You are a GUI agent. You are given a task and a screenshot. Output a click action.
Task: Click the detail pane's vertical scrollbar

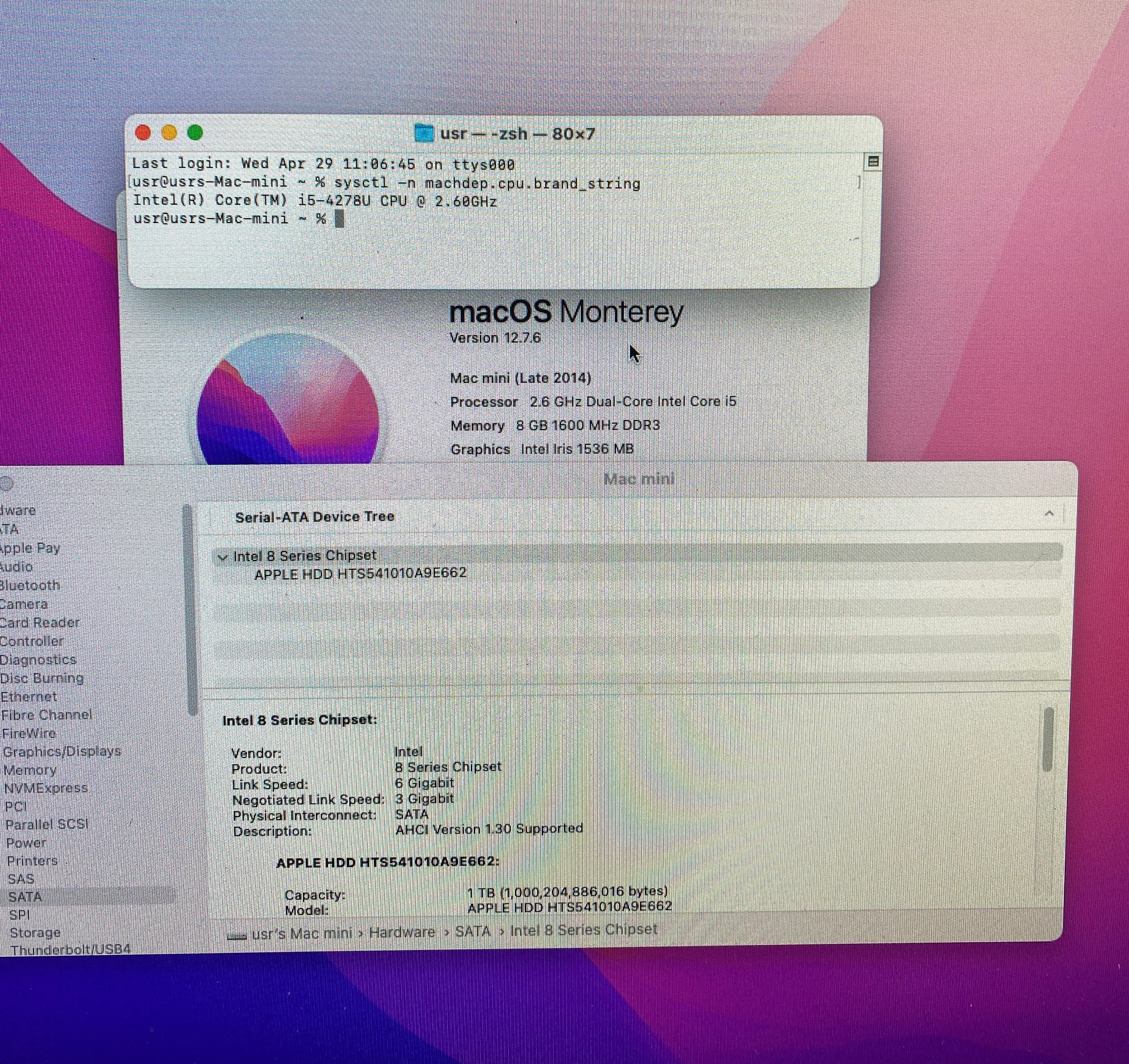click(x=1048, y=739)
